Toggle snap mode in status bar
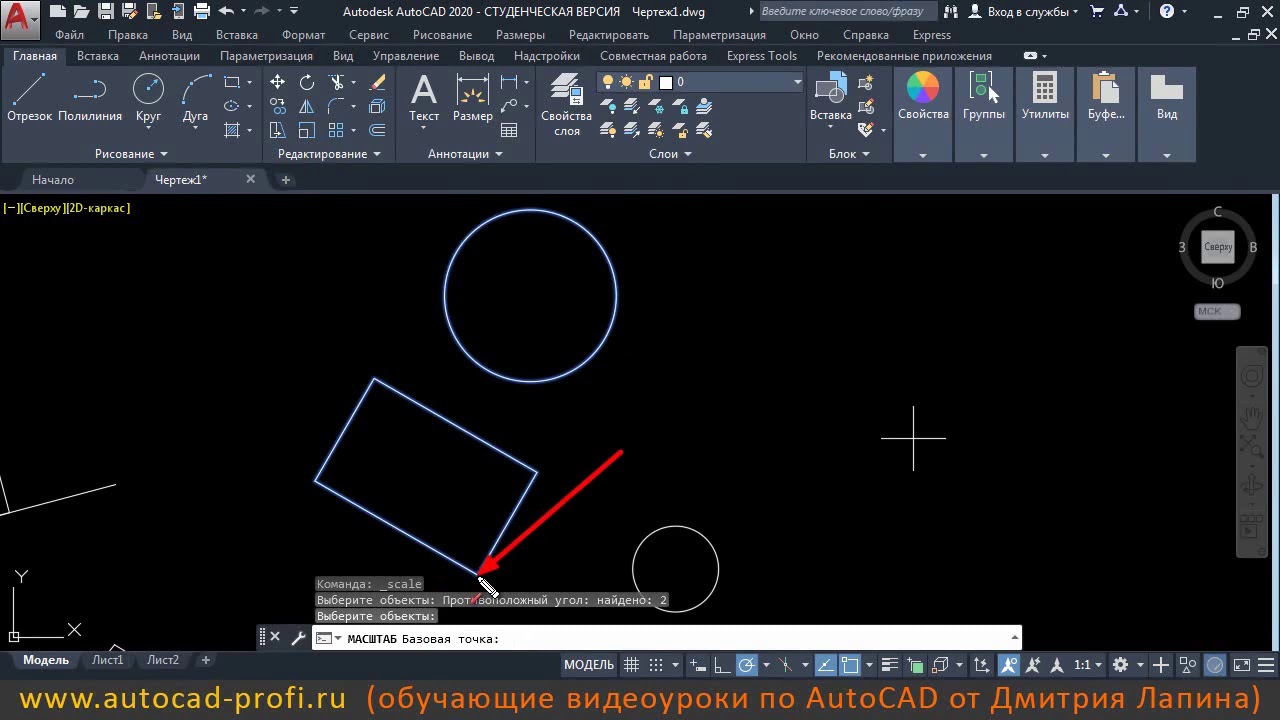The height and width of the screenshot is (720, 1280). click(656, 664)
